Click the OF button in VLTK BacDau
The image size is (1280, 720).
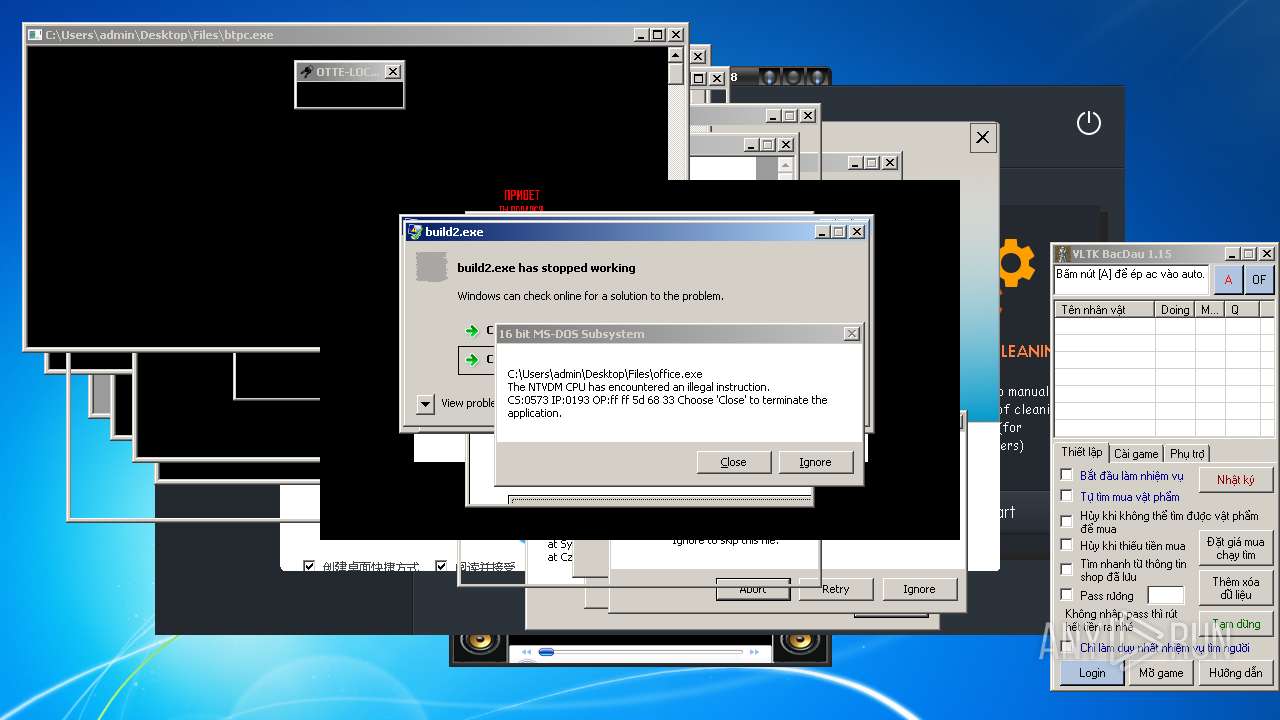pyautogui.click(x=1259, y=280)
